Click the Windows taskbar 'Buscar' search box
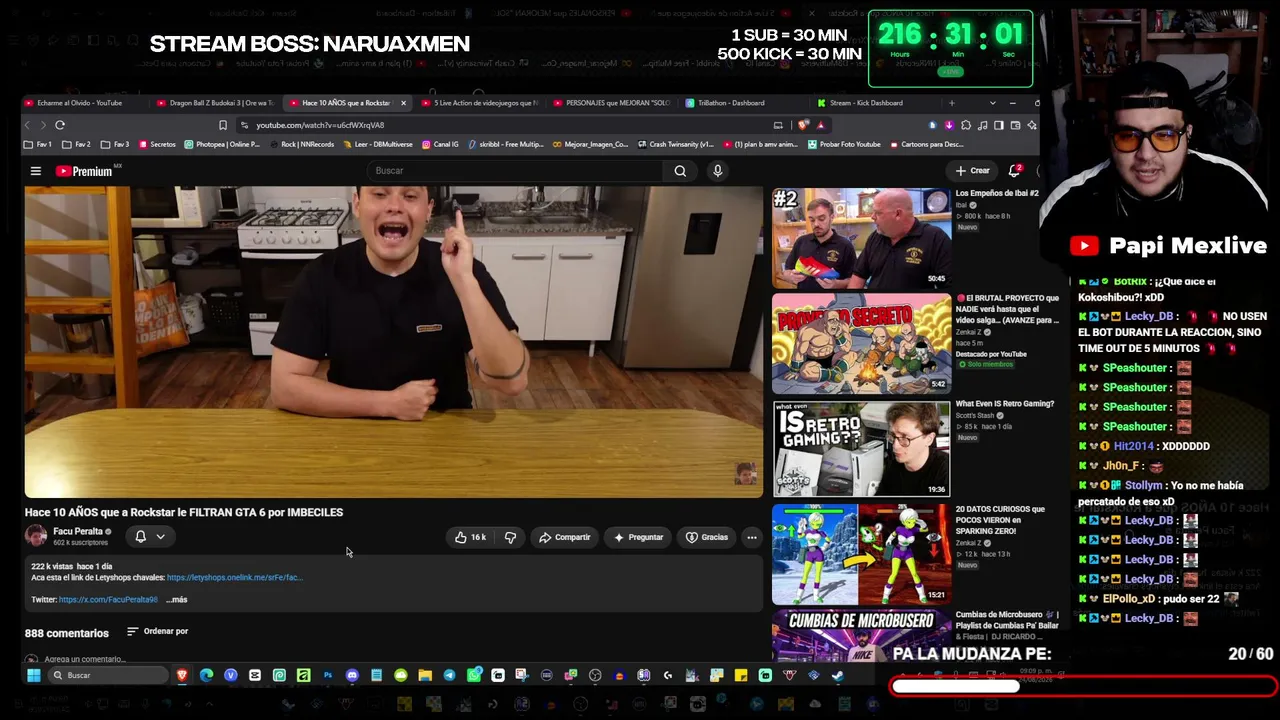The image size is (1280, 720). 108,675
